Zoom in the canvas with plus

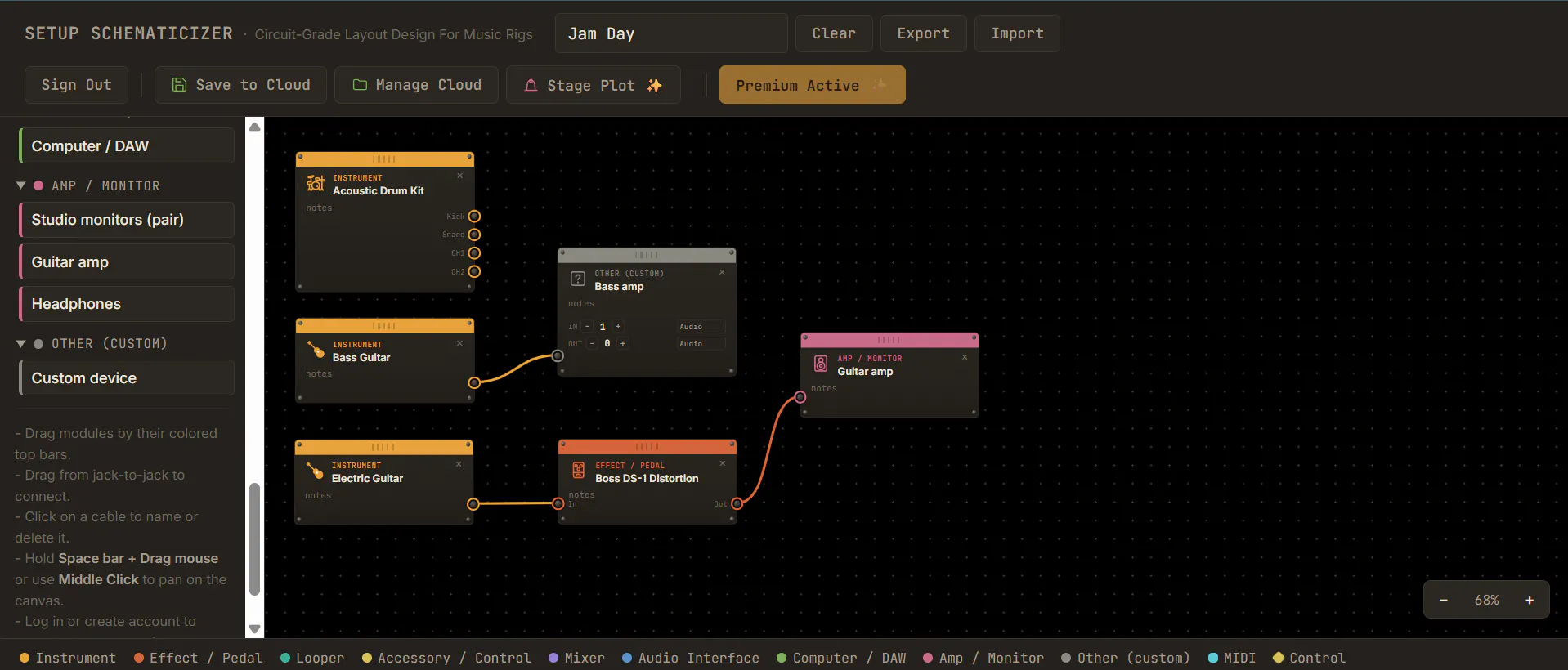click(1530, 600)
